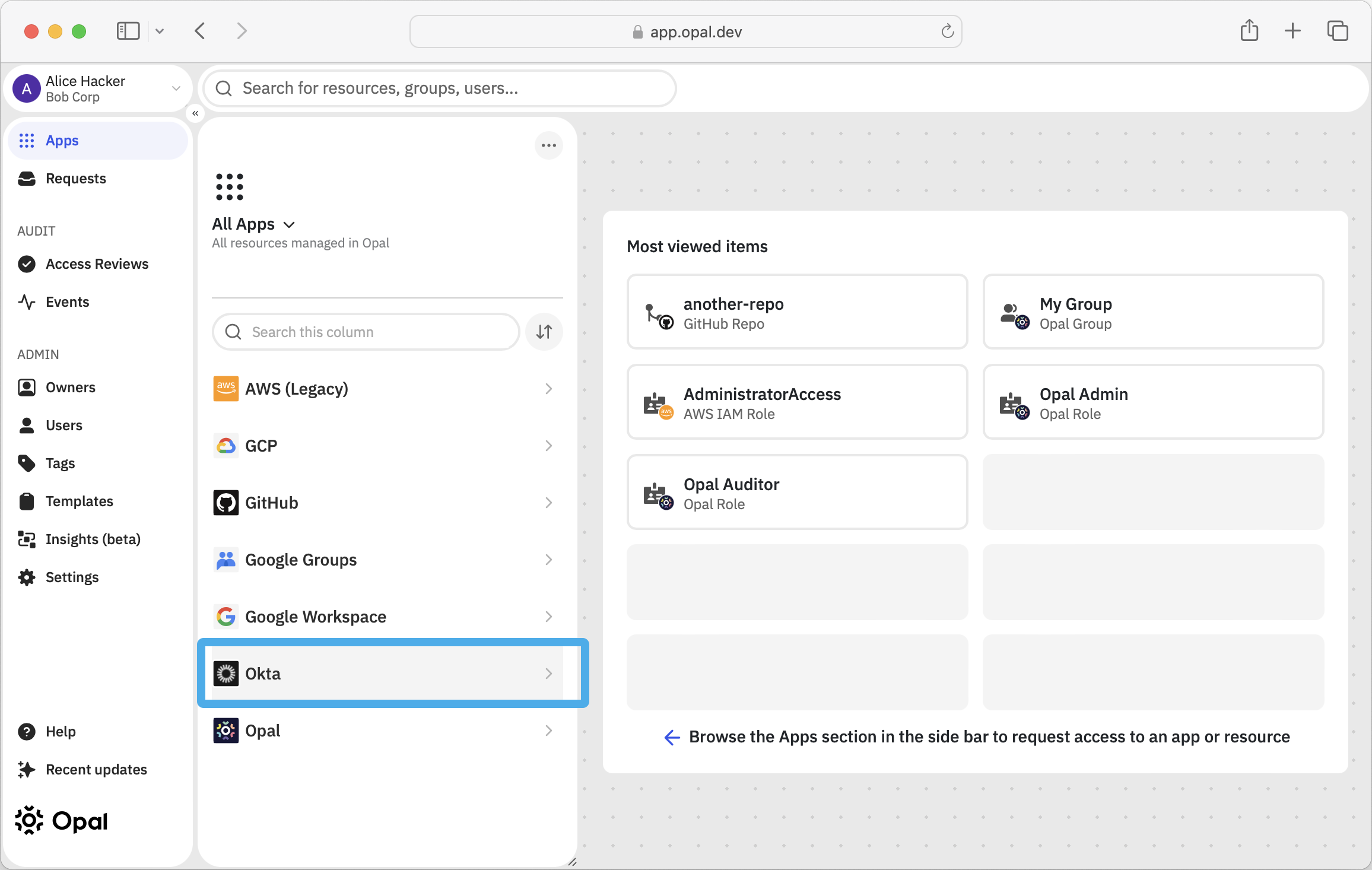This screenshot has height=870, width=1372.
Task: Open the three-dots more options menu
Action: click(549, 145)
